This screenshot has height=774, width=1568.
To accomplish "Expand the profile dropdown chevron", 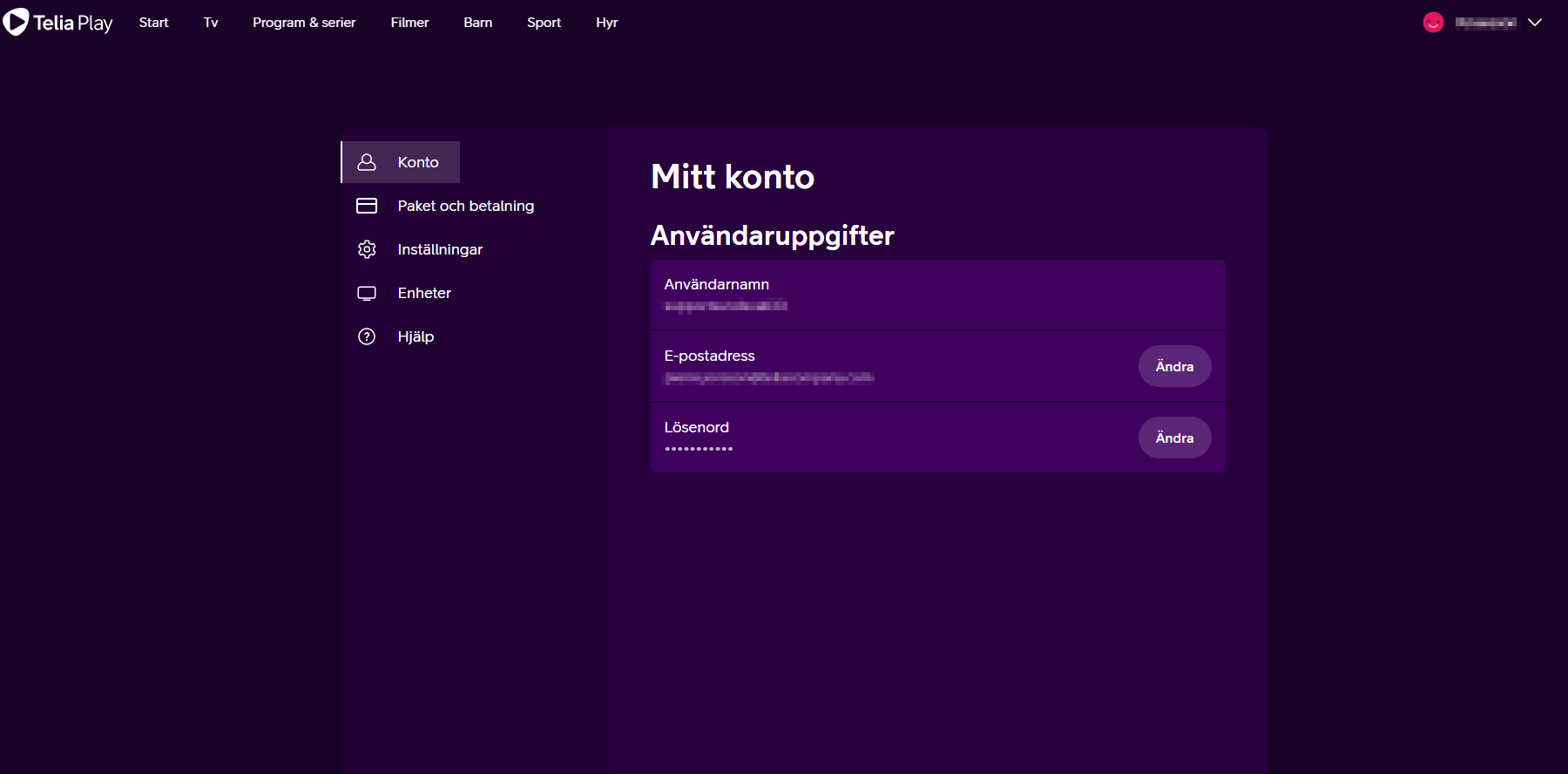I will click(x=1535, y=23).
